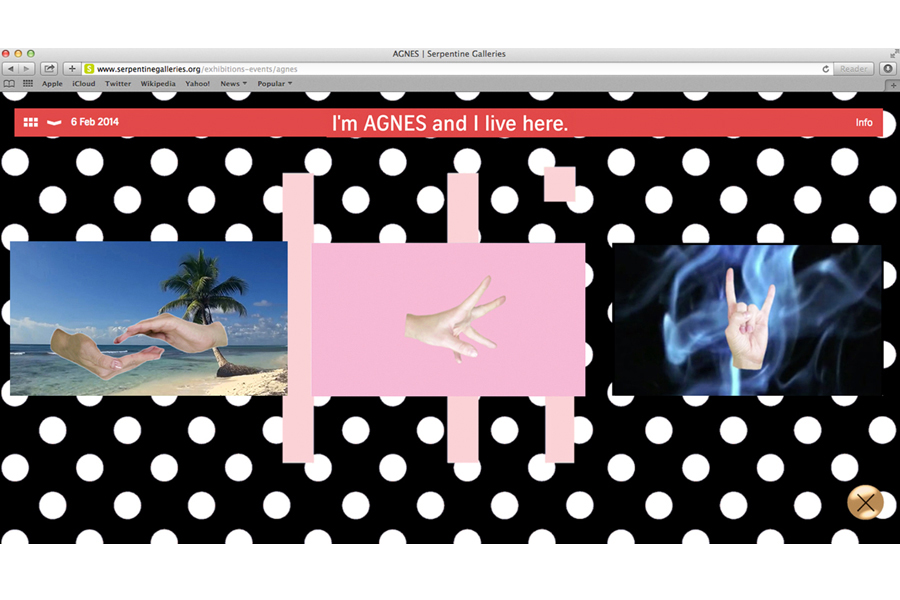This screenshot has height=600, width=900.
Task: Open Top Sites grid
Action: pos(28,84)
